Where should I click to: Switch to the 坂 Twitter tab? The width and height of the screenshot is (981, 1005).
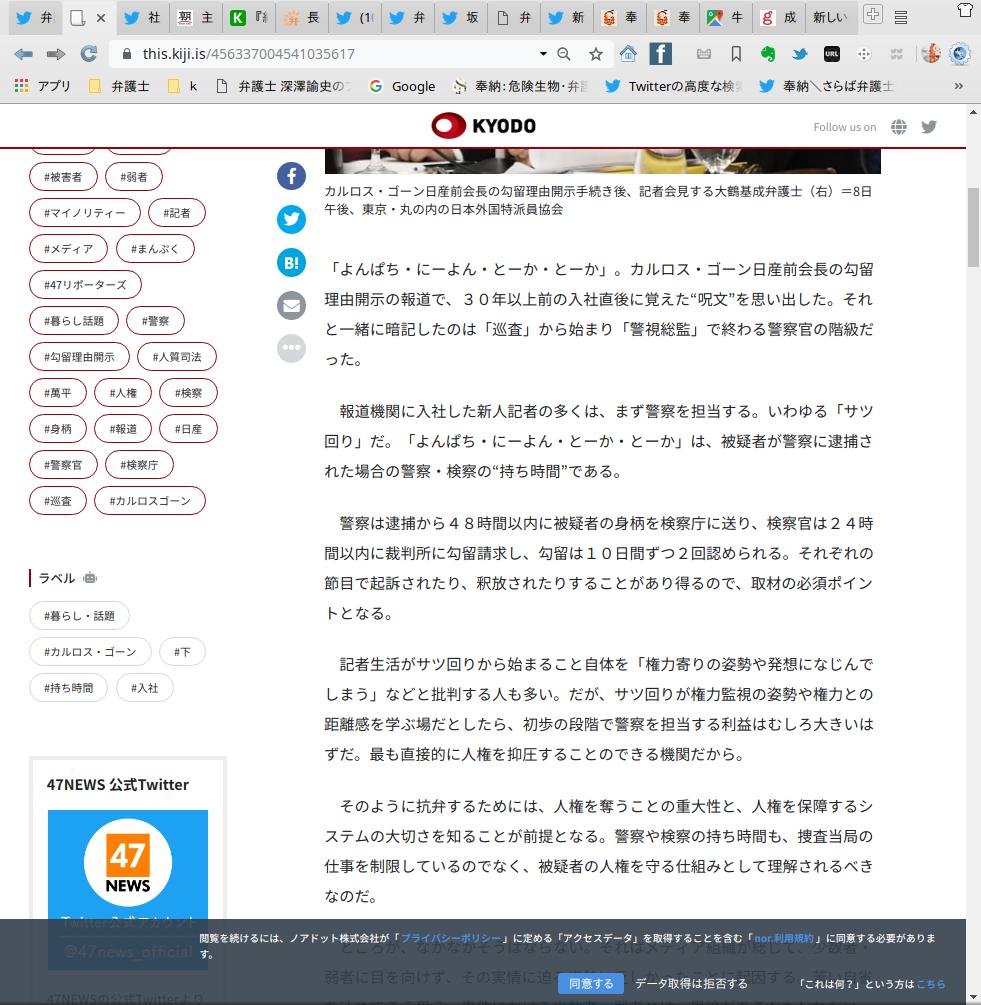point(461,17)
